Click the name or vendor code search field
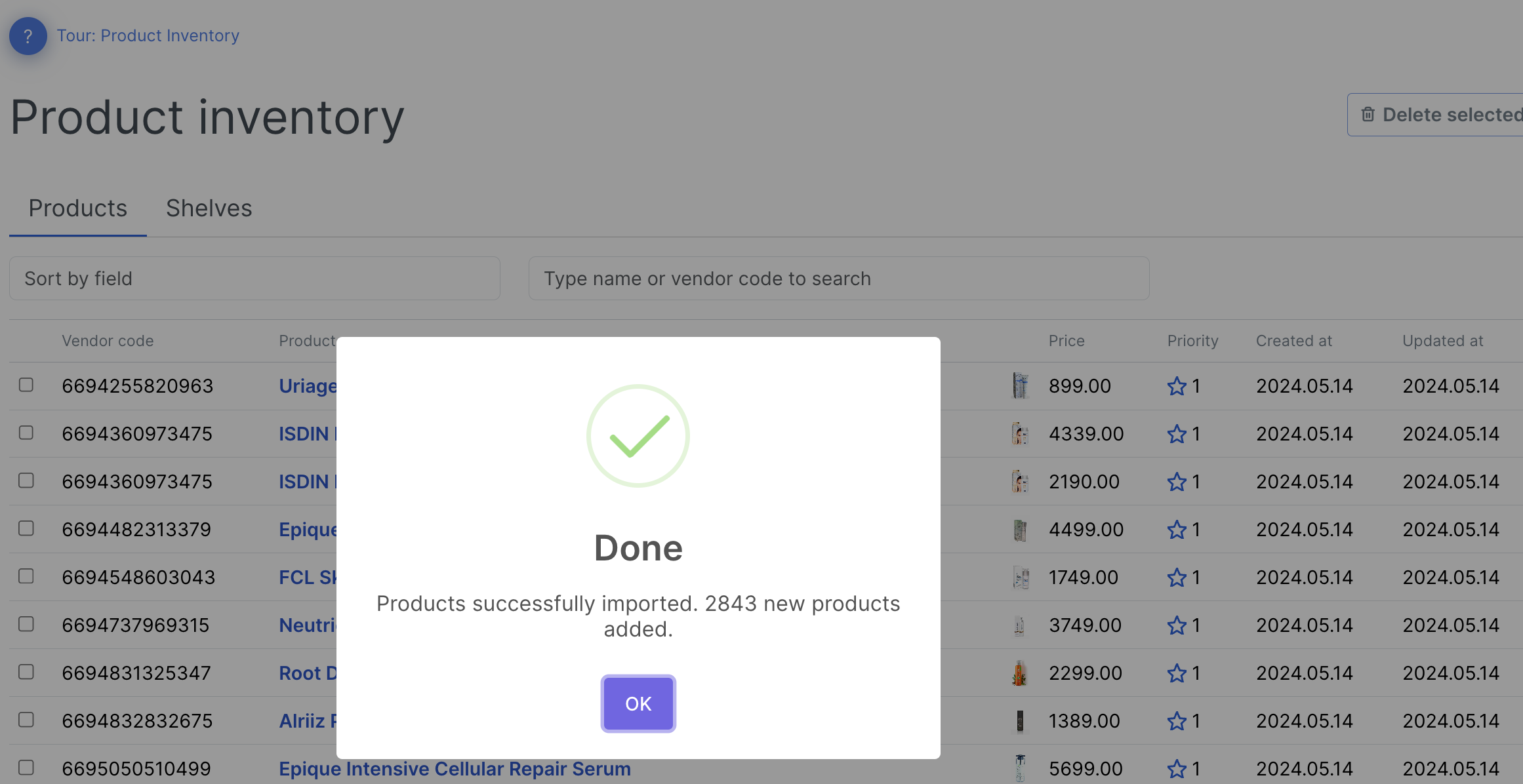The height and width of the screenshot is (784, 1523). 838,279
